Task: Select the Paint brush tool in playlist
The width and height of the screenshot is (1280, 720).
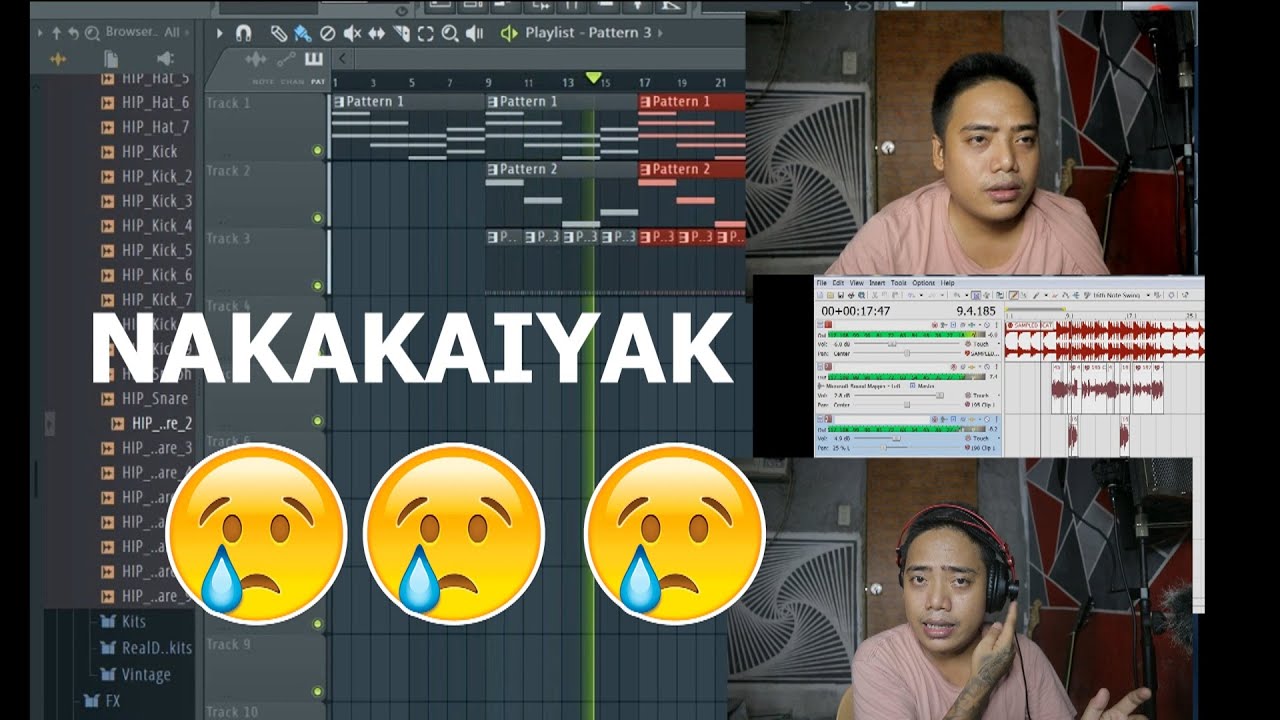Action: pyautogui.click(x=302, y=33)
